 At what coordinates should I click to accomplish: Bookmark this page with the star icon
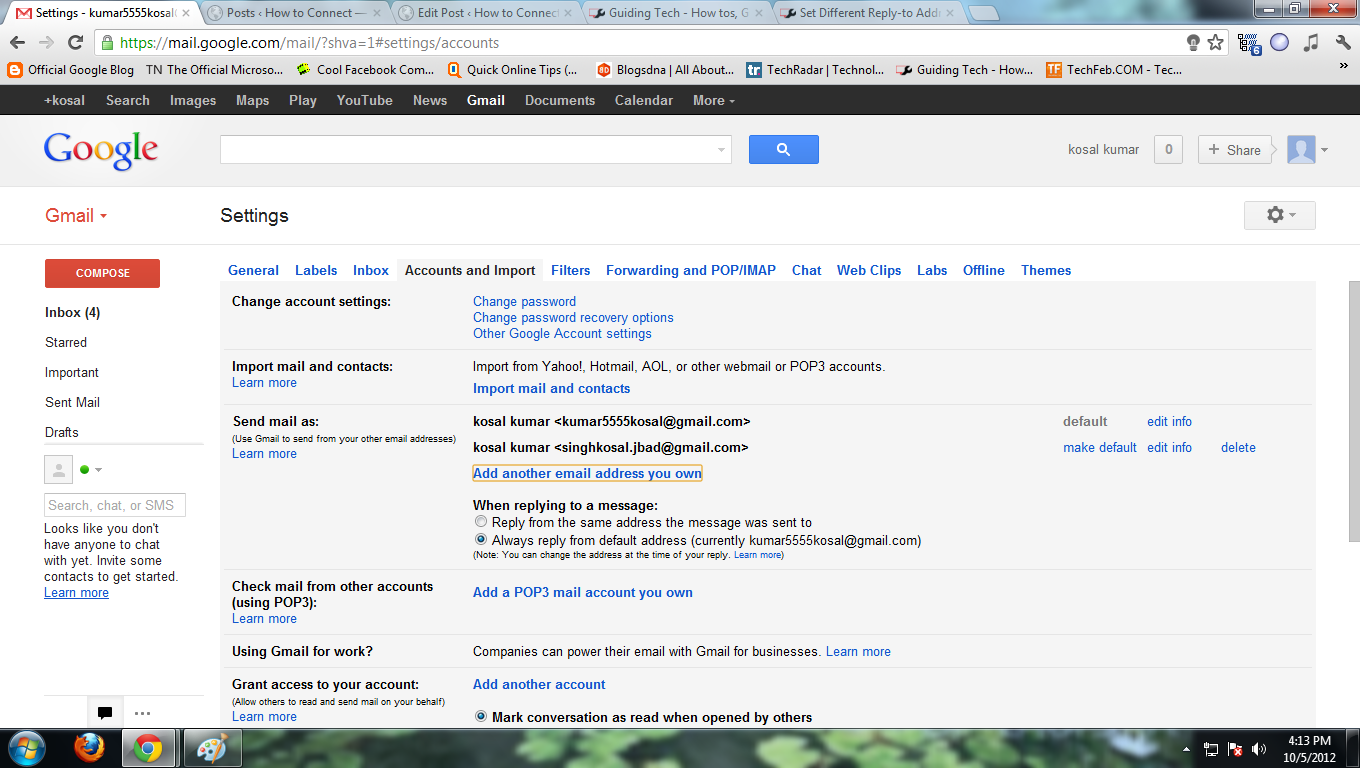coord(1215,43)
